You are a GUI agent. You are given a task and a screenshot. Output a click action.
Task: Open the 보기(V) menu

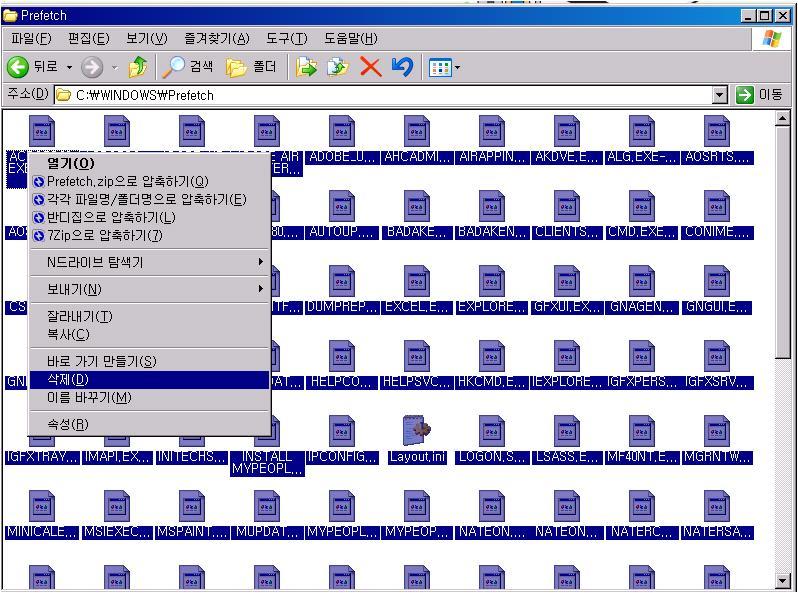tap(147, 39)
